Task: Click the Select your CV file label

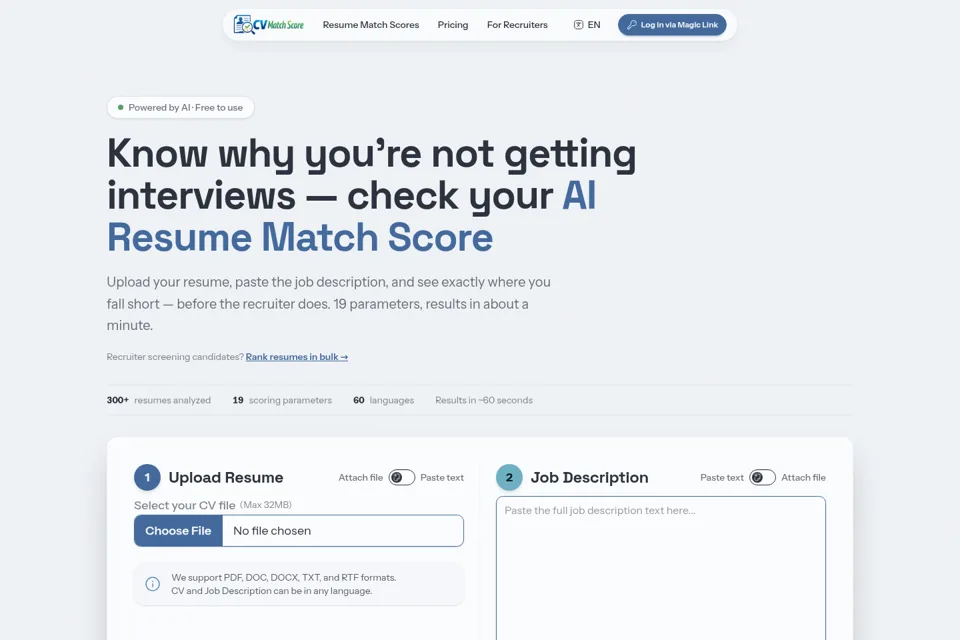Action: 185,505
